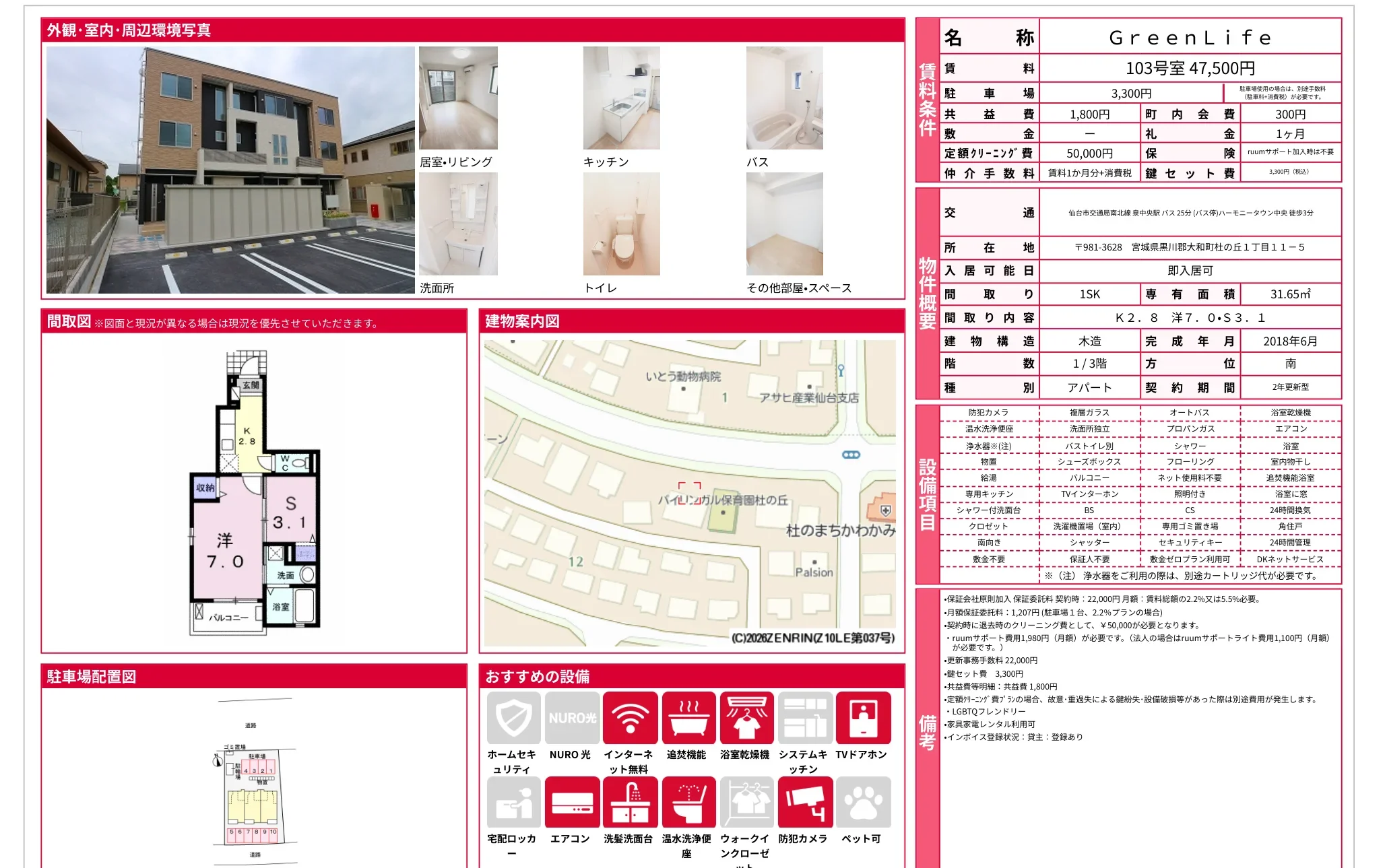Viewport: 1385px width, 868px height.
Task: Select the インターネット無料 wifi icon
Action: click(630, 718)
